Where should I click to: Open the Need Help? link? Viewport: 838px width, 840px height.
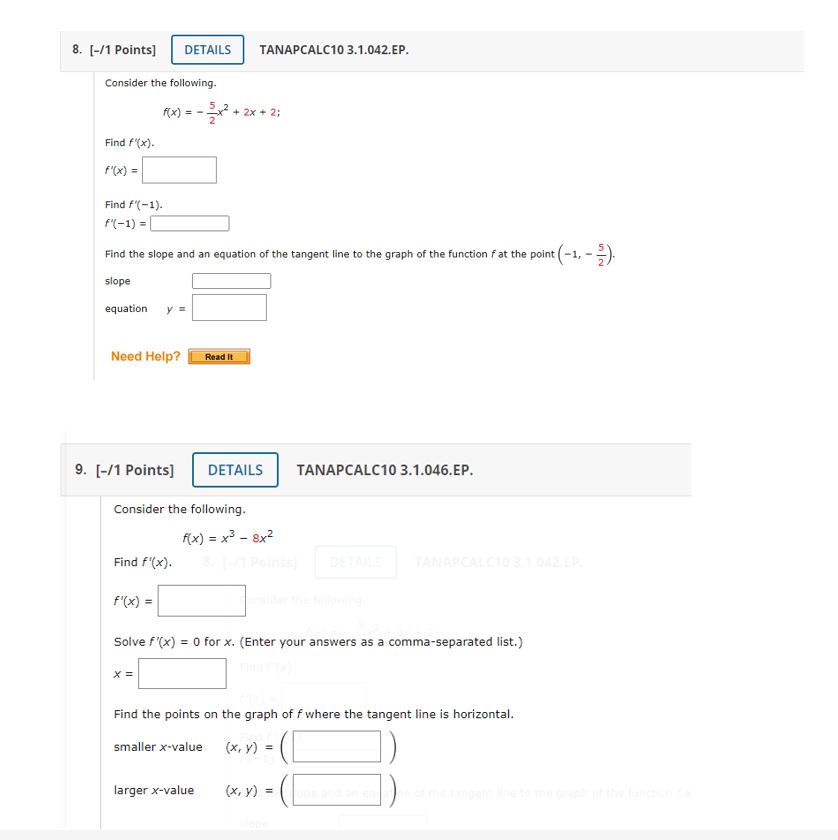click(x=146, y=355)
